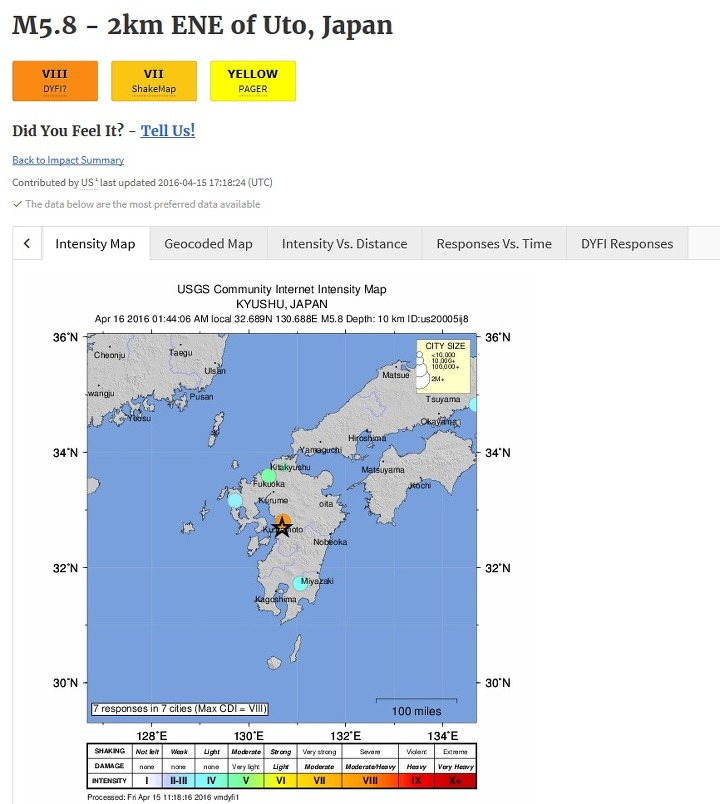This screenshot has width=720, height=804.
Task: Click the small green circle at Kitakyushu
Action: coord(283,467)
